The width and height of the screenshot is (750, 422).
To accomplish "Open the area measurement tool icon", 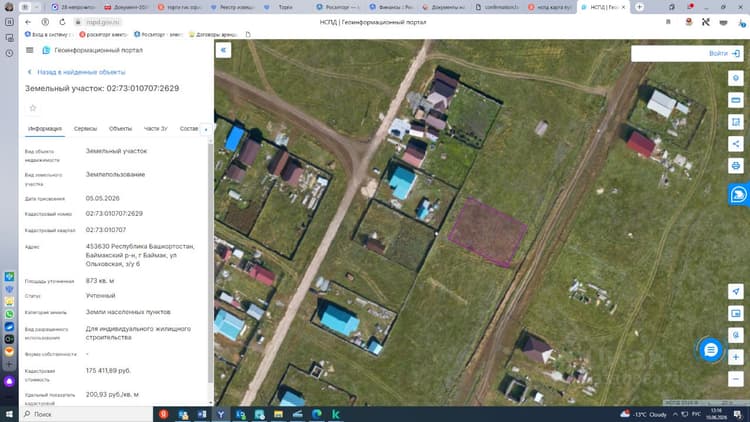I will click(736, 122).
